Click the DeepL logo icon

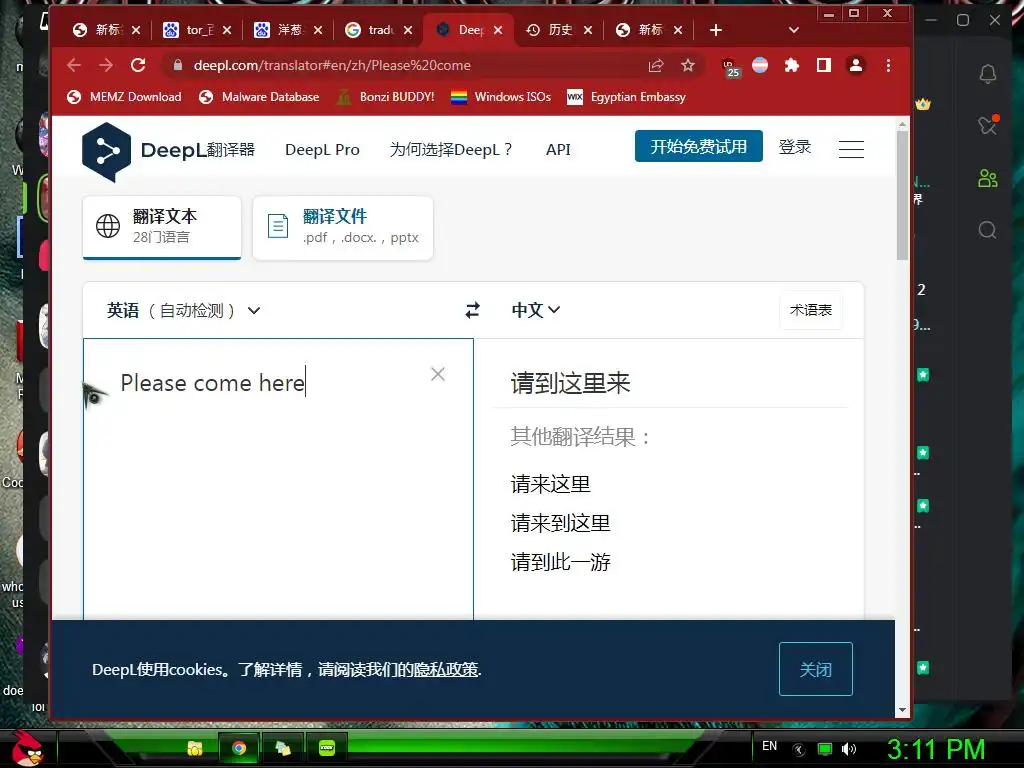coord(106,152)
